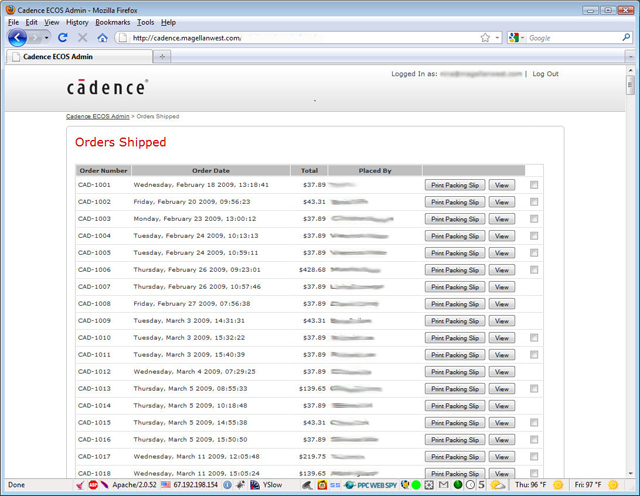Click the Log Out link
Screen dimensions: 640x496
[545, 74]
